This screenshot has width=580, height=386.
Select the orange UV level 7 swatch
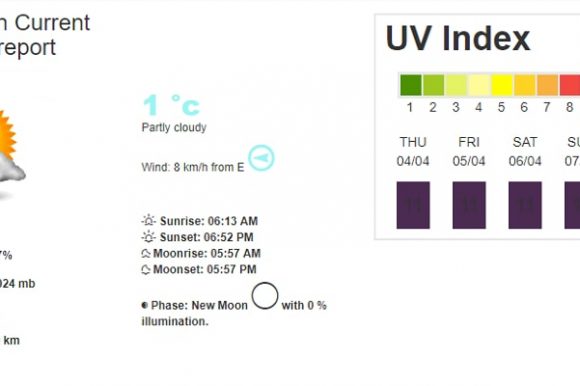coord(547,85)
